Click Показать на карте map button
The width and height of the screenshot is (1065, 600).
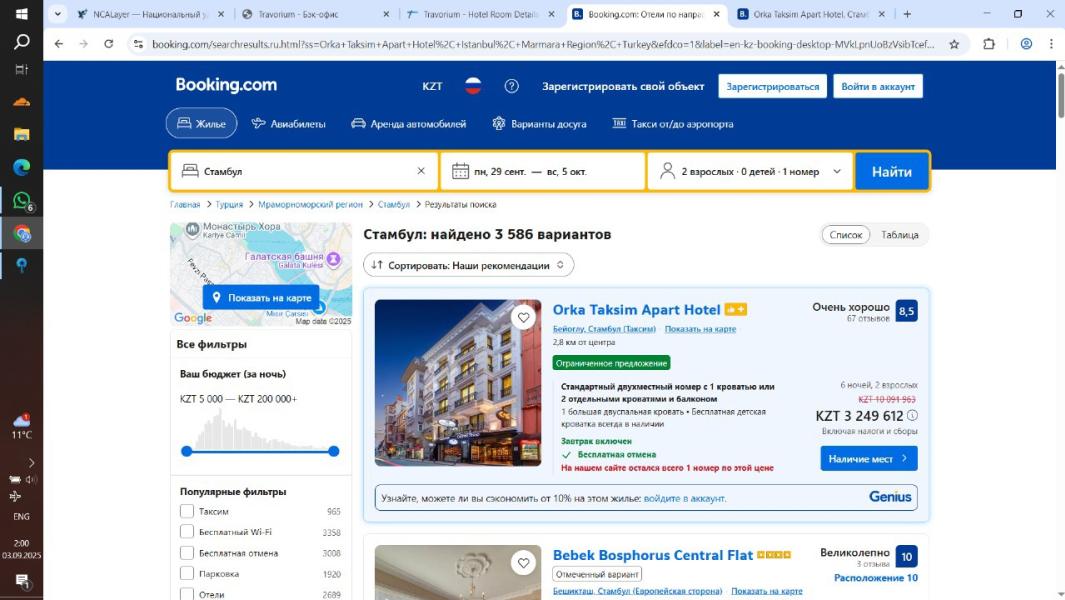click(261, 298)
